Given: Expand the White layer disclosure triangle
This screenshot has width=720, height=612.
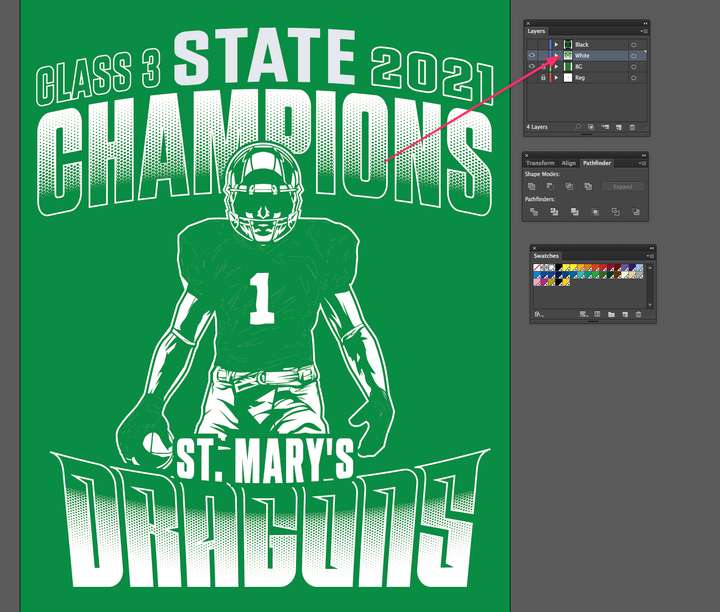Looking at the screenshot, I should 556,55.
